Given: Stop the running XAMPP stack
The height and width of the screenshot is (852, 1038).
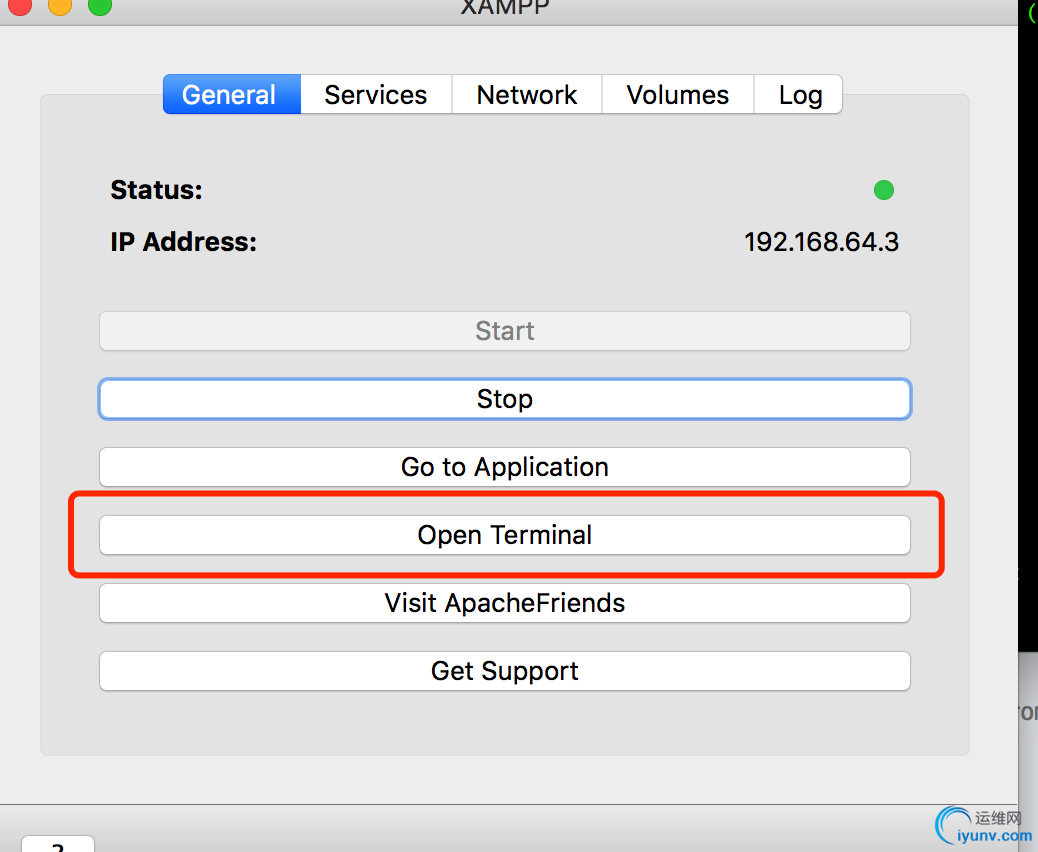Looking at the screenshot, I should tap(505, 399).
